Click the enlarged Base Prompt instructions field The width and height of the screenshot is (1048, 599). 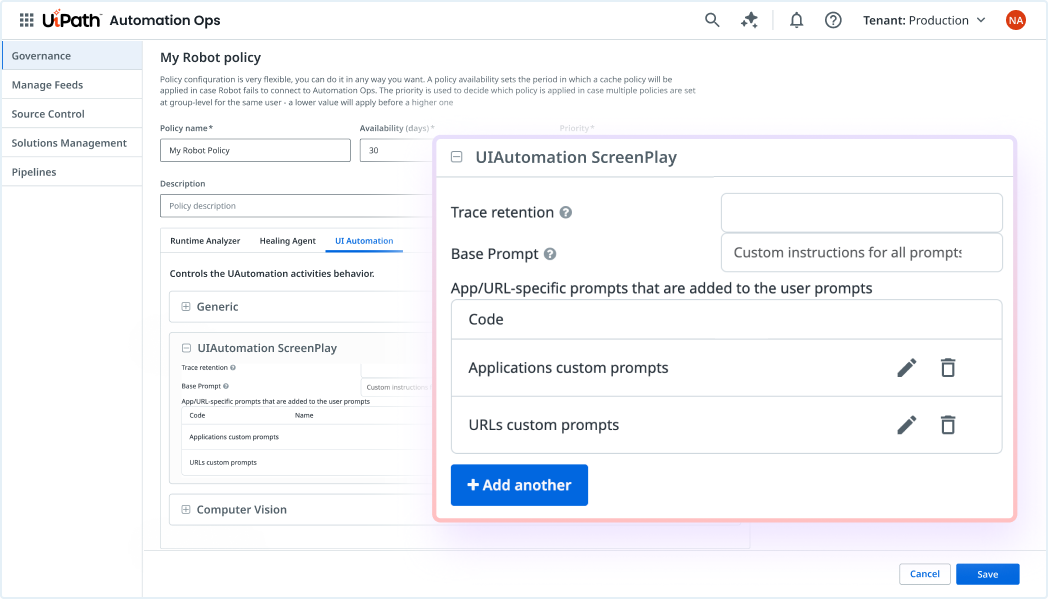point(862,253)
